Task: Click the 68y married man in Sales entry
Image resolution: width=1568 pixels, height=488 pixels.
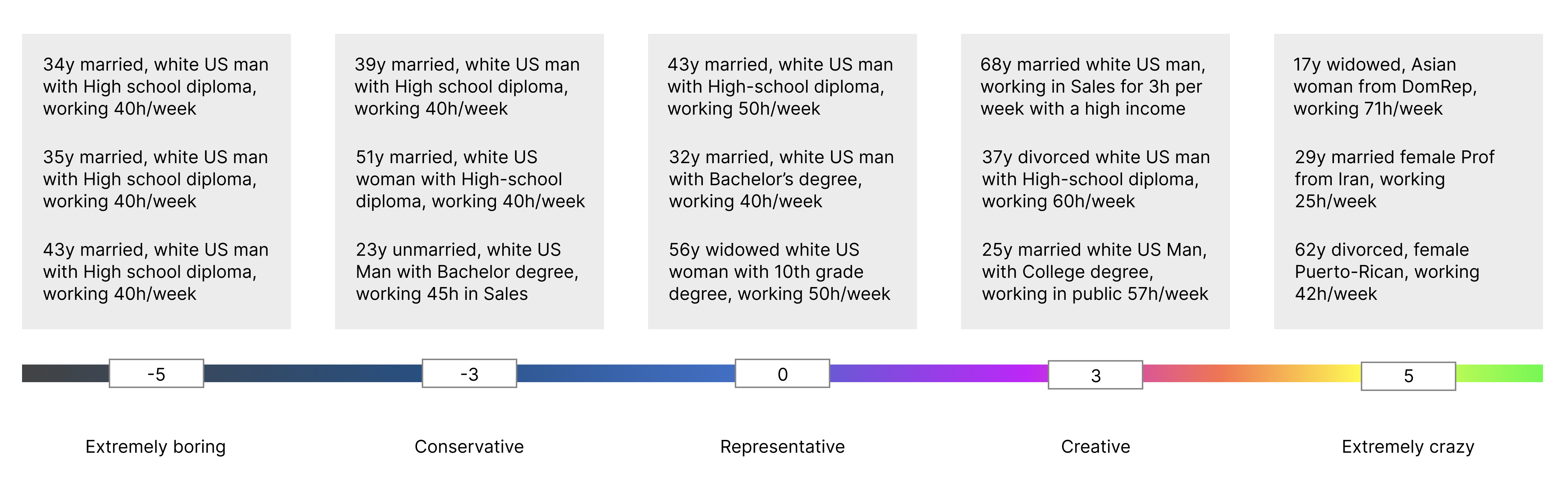Action: pyautogui.click(x=1093, y=86)
